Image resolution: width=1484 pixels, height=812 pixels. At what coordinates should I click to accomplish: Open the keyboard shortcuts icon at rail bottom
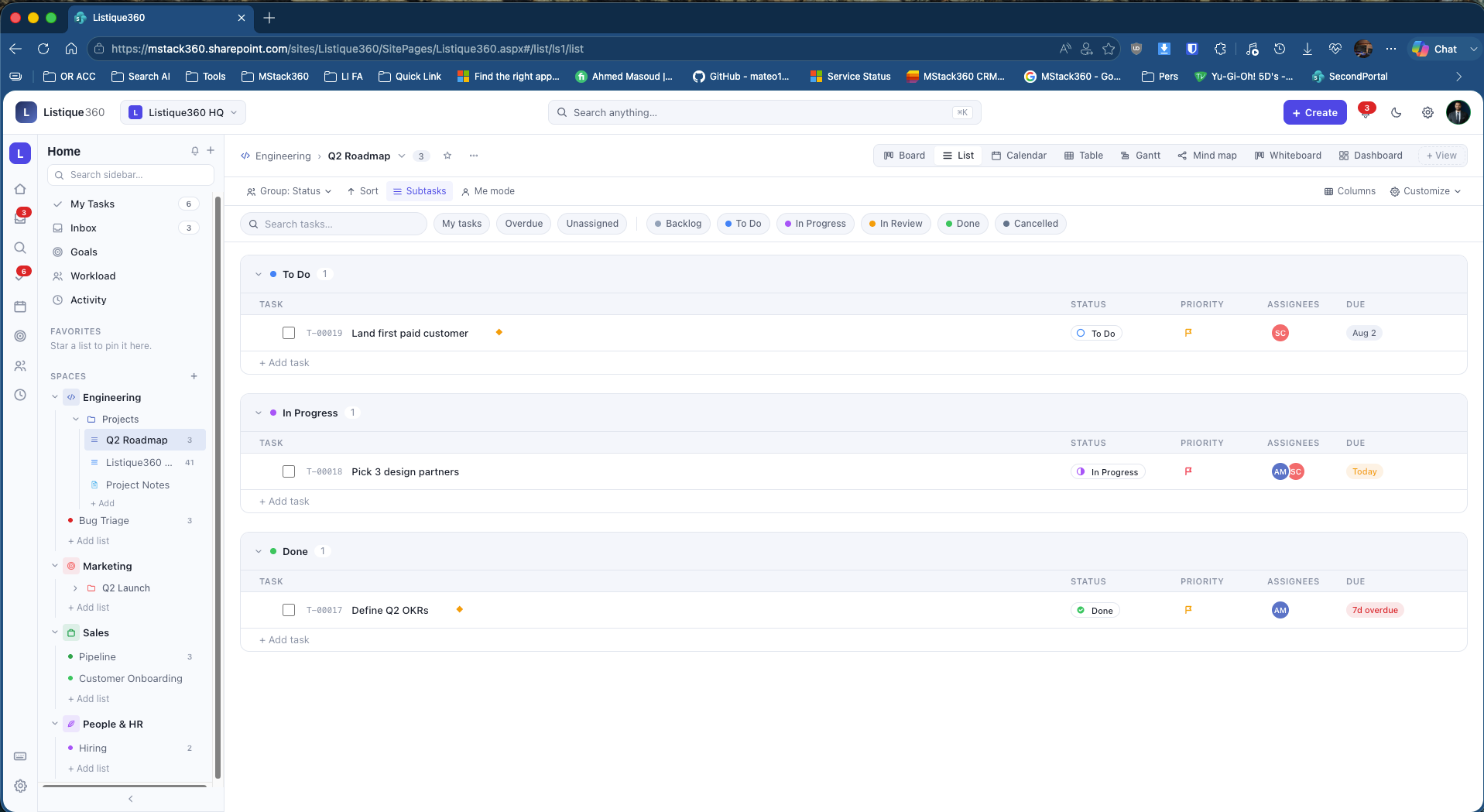pos(20,756)
